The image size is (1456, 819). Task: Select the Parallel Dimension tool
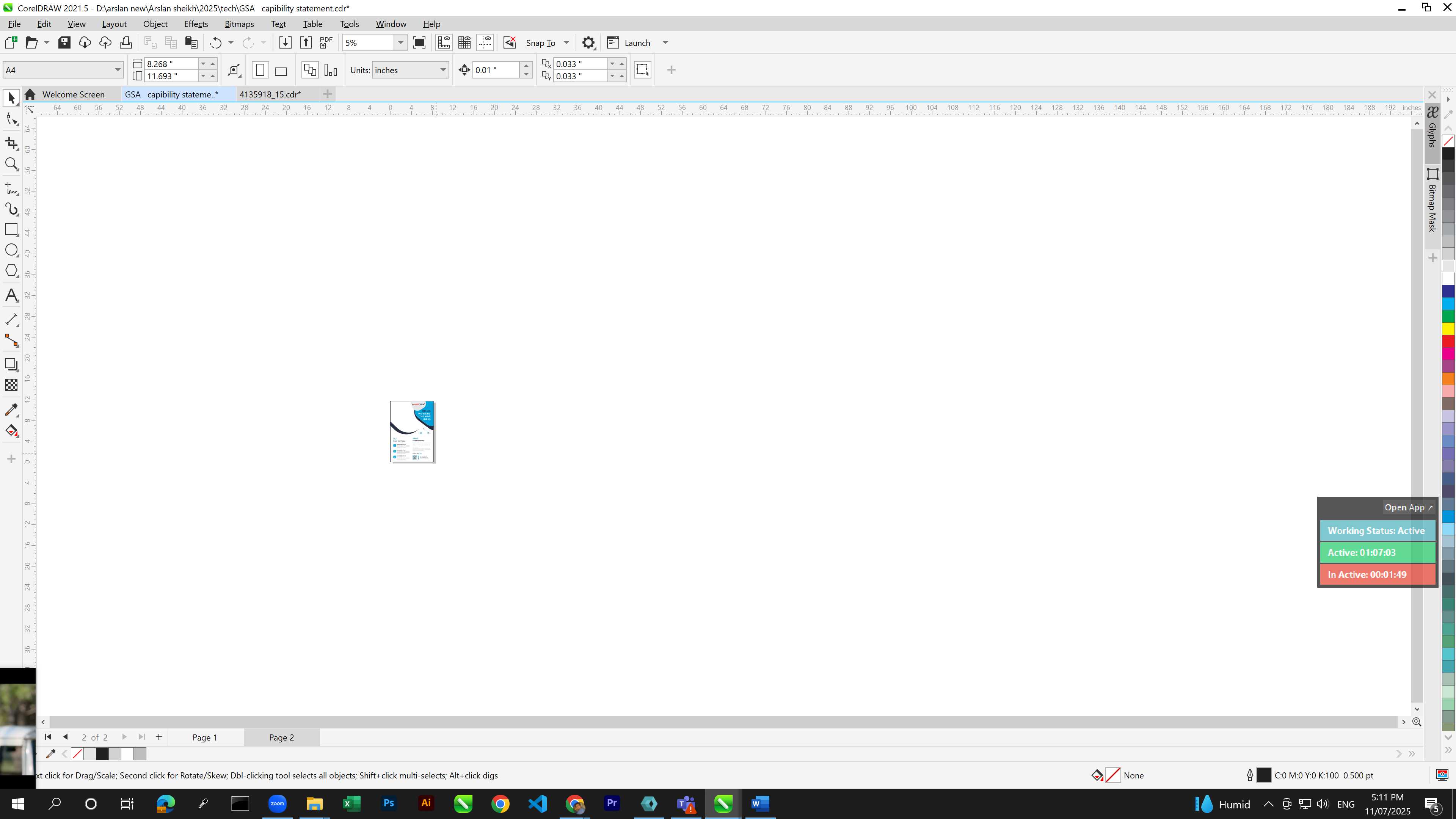(11, 319)
